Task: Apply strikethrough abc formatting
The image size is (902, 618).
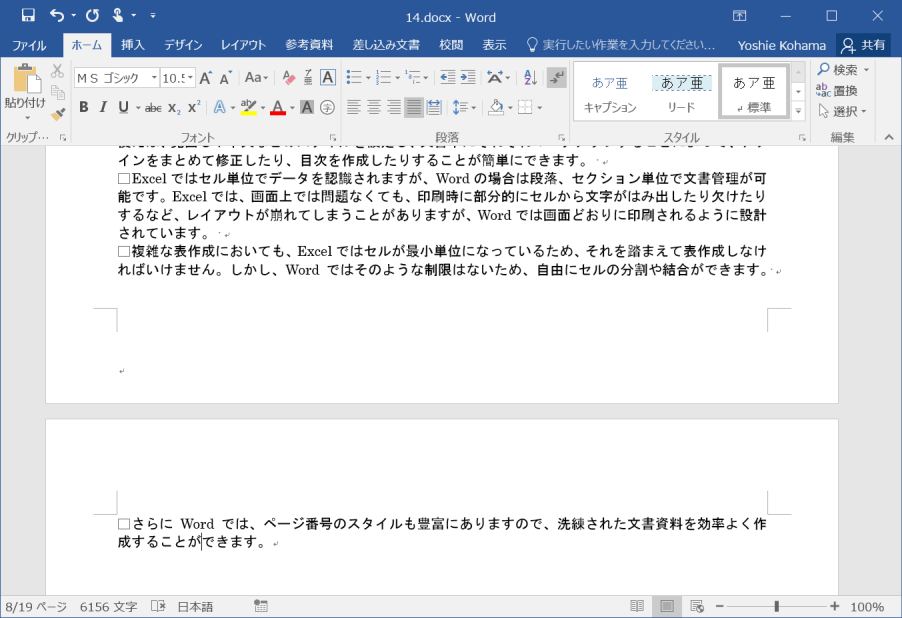Action: (x=153, y=108)
